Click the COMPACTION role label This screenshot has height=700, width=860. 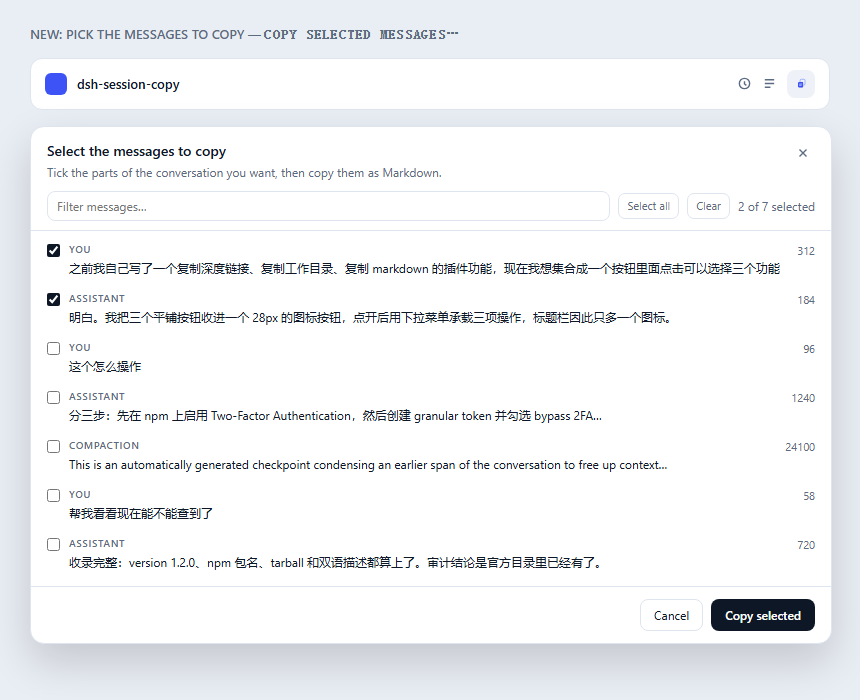pos(104,445)
